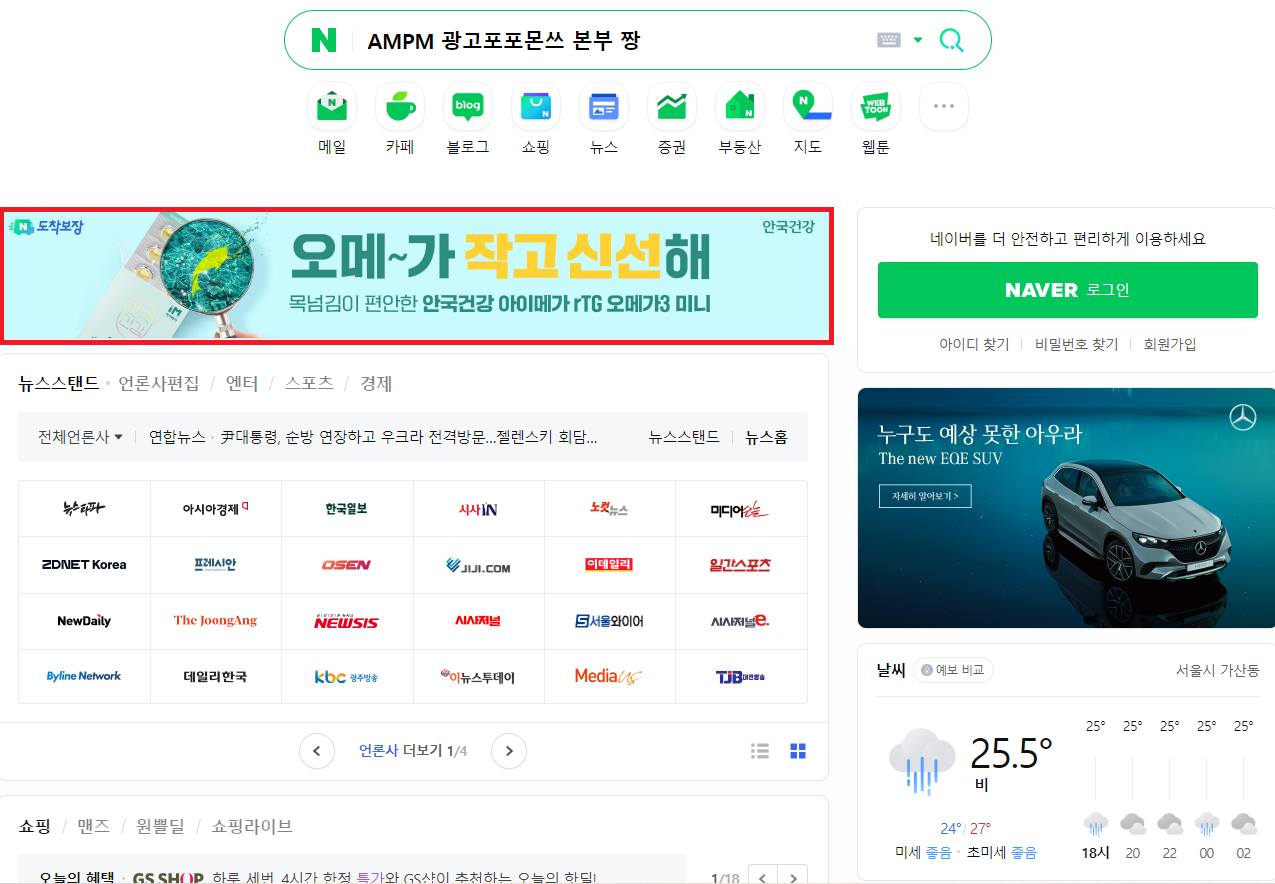Select the 쇼핑라이브 tab
Screen dimensions: 1275x884
[x=252, y=826]
